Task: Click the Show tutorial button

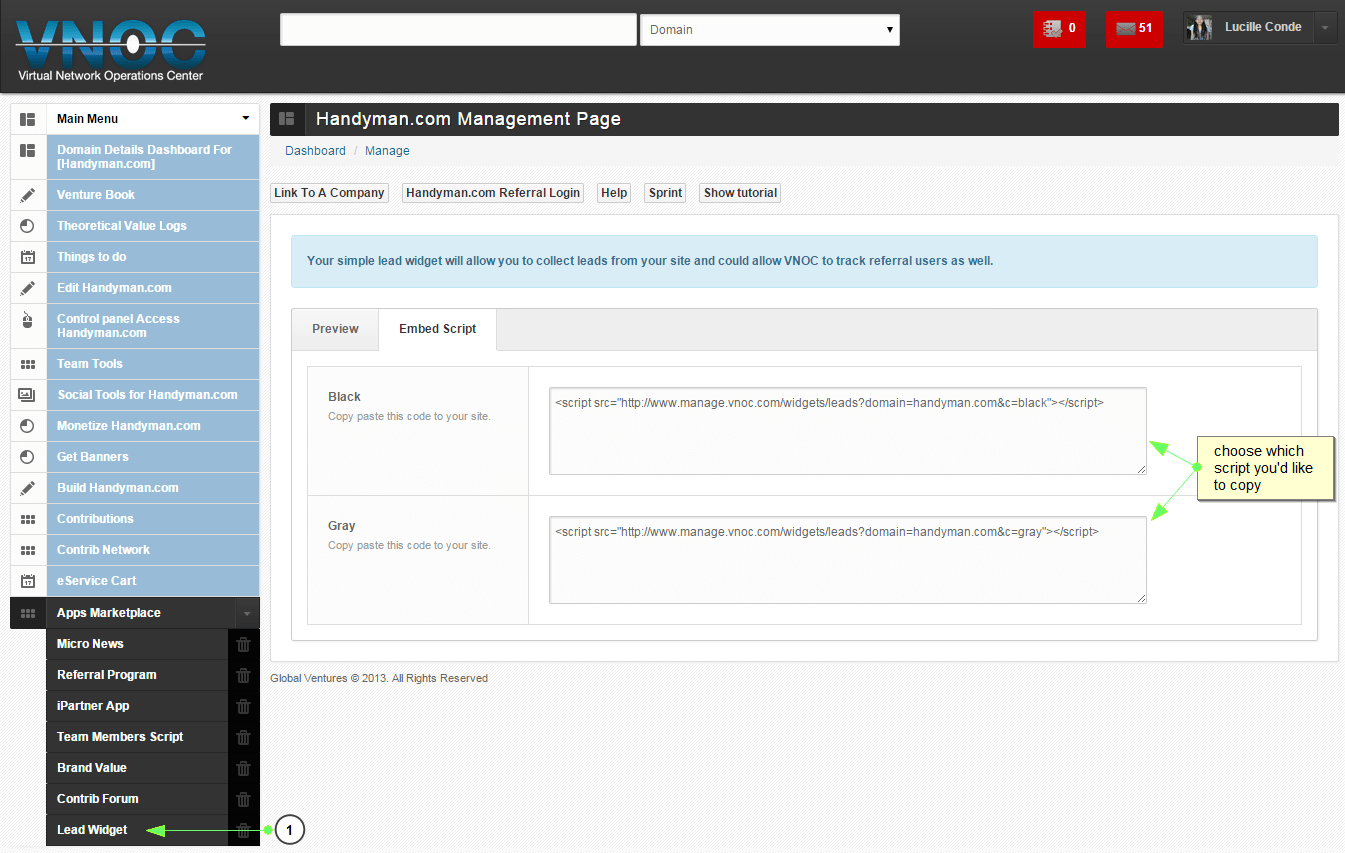Action: click(x=740, y=193)
